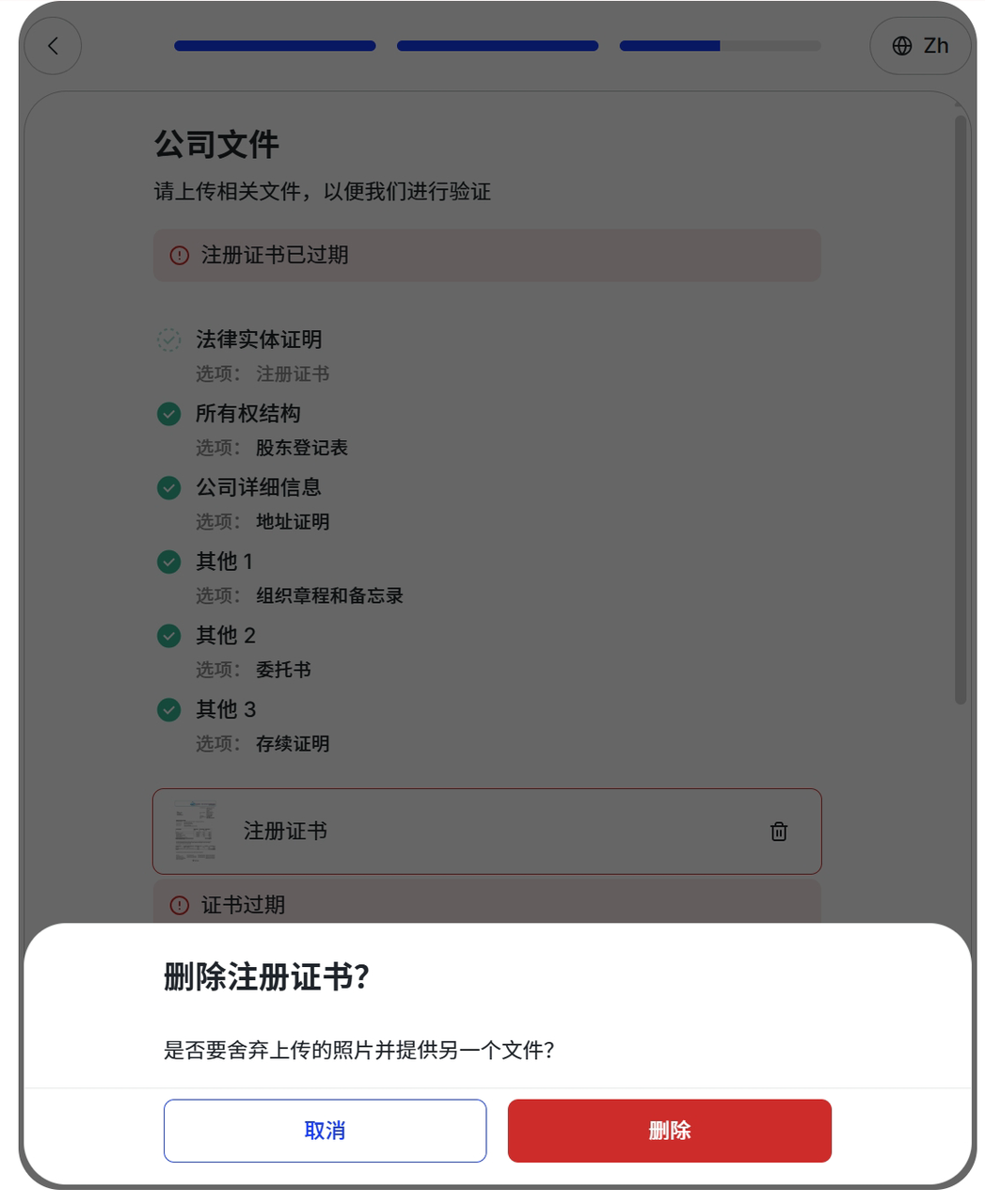The height and width of the screenshot is (1204, 985).
Task: Click the trash icon for 注册证书
Action: pyautogui.click(x=778, y=832)
